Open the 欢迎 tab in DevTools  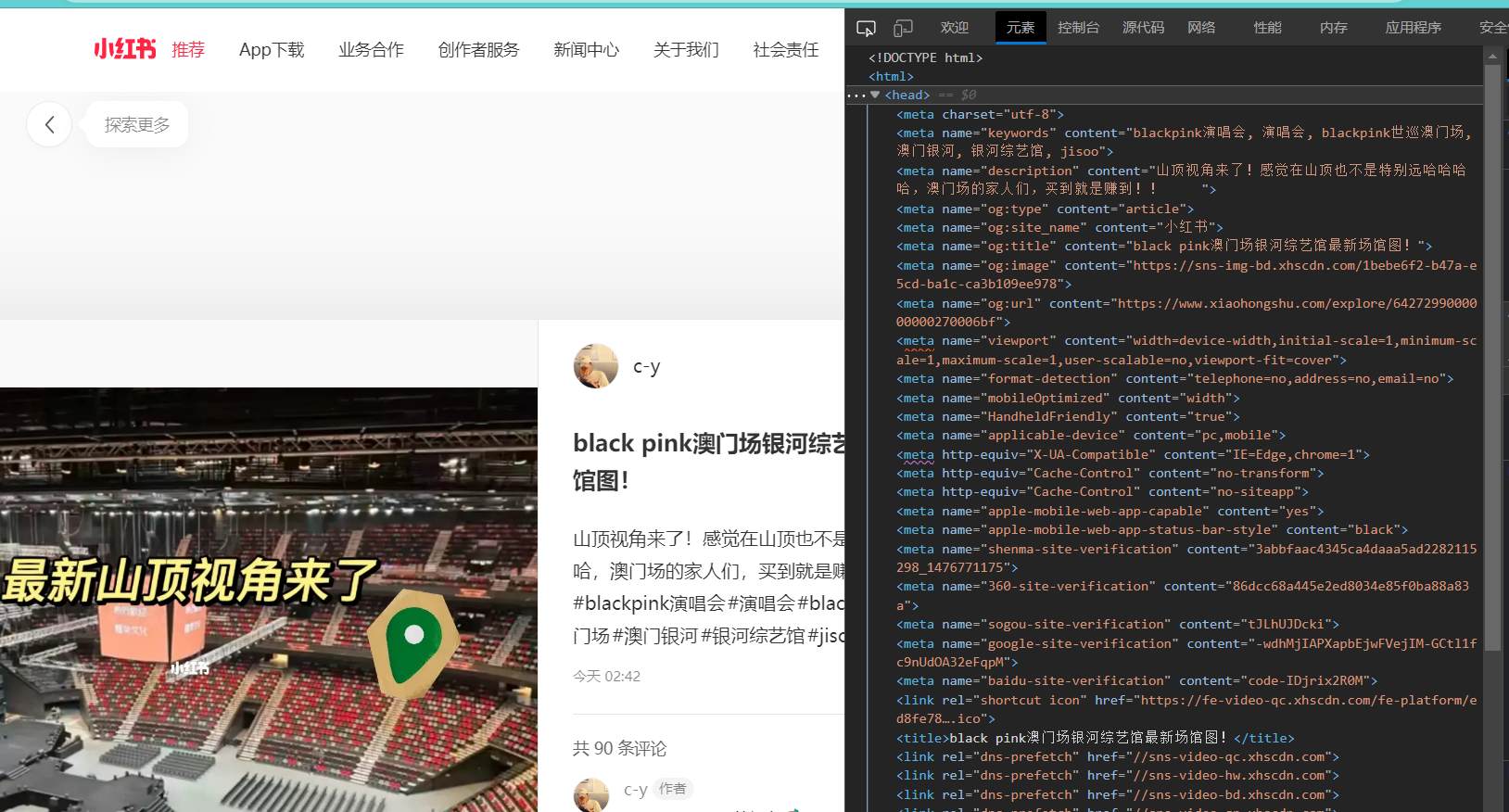[954, 28]
